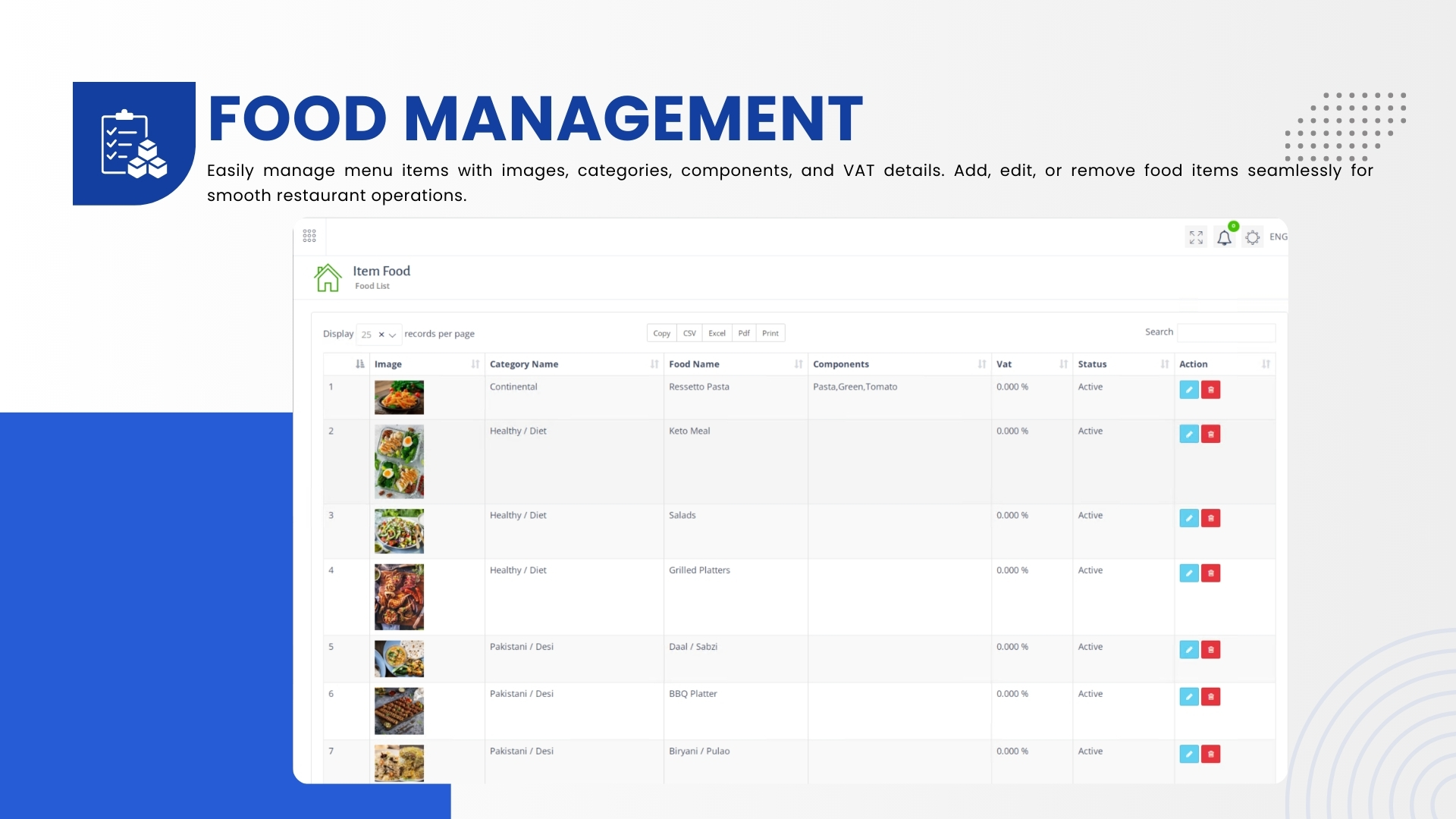Delete the BBQ Platter item
The image size is (1456, 819).
(1210, 697)
